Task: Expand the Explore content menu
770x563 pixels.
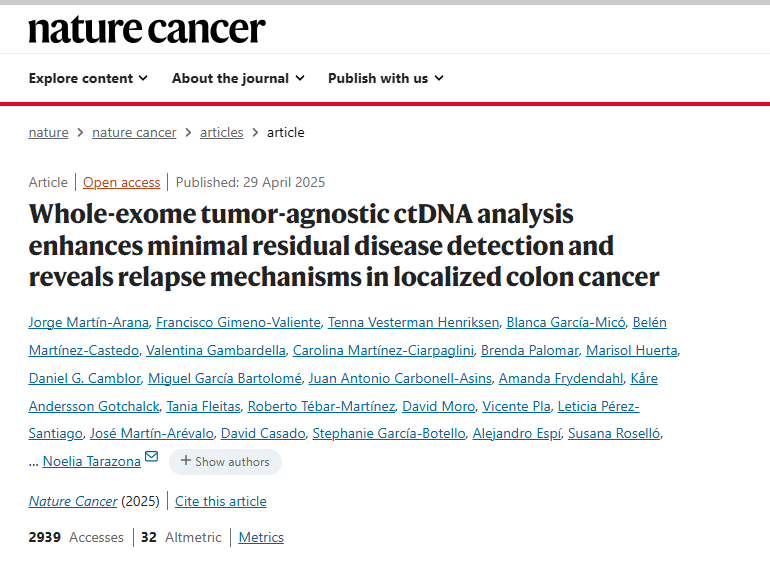Action: [x=88, y=78]
